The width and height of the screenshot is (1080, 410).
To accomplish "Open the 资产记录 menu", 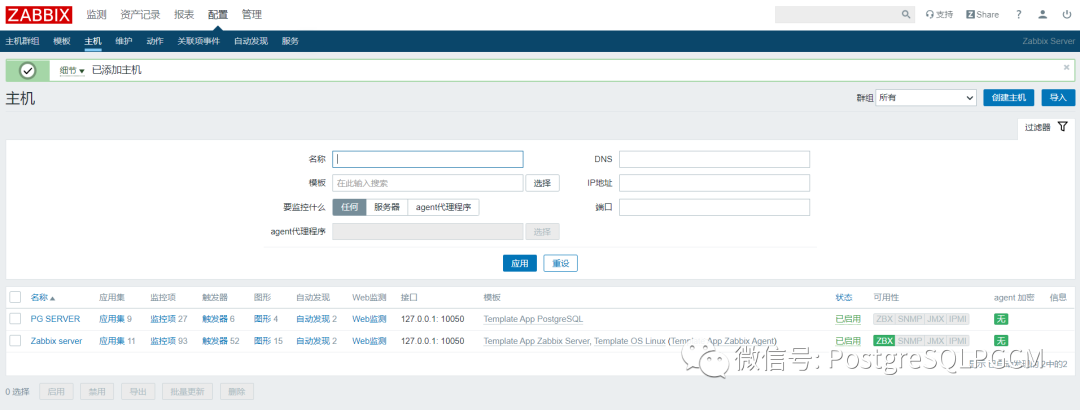I will [140, 14].
